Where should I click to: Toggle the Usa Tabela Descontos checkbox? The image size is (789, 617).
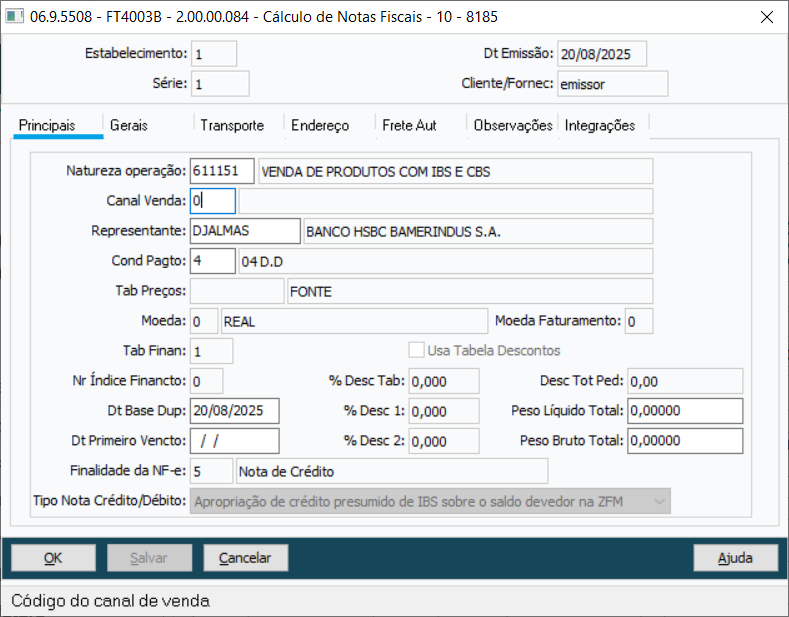[x=416, y=350]
